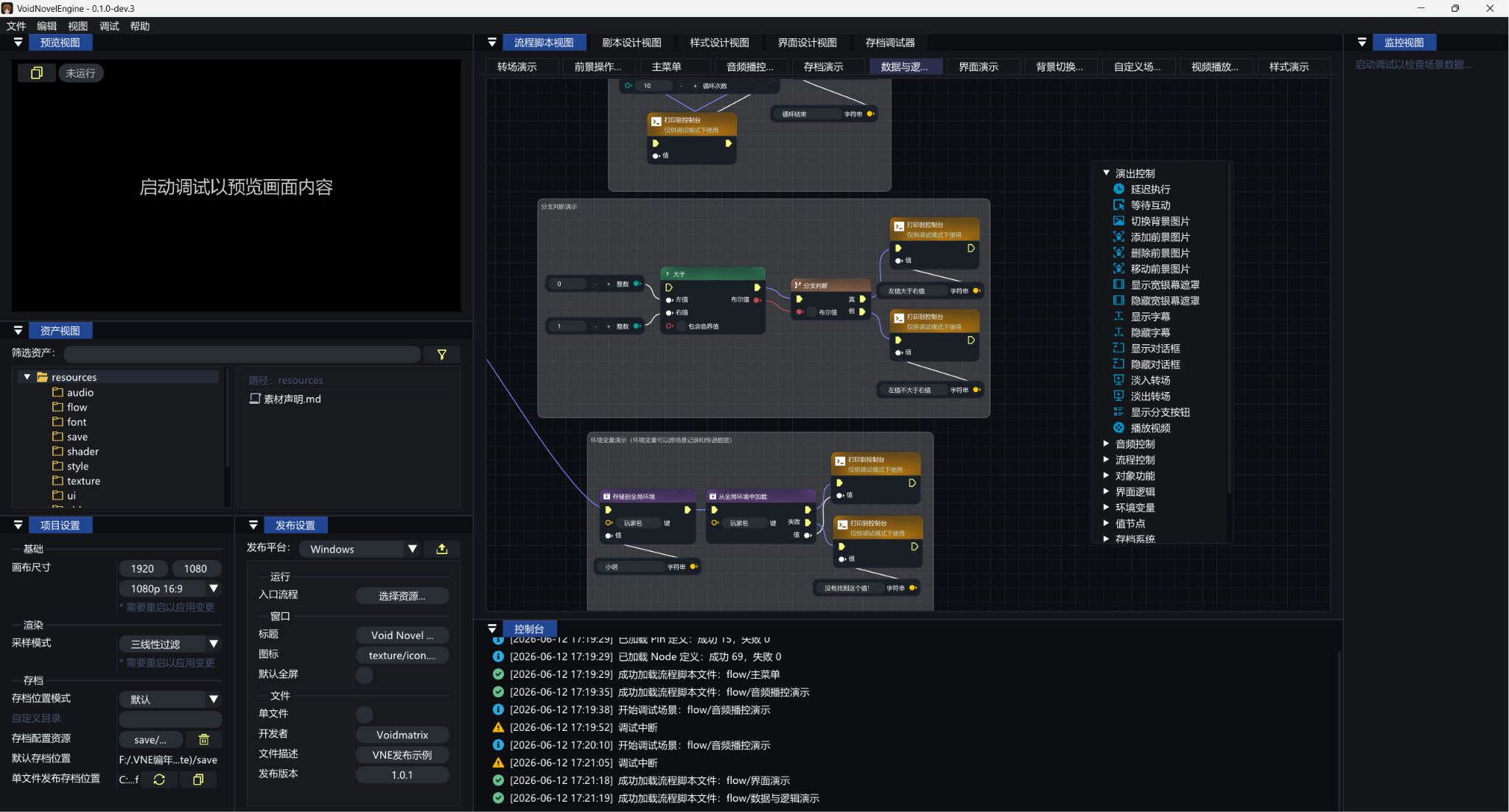Switch to the 存档调试器 tab
Viewport: 1509px width, 812px height.
[890, 43]
